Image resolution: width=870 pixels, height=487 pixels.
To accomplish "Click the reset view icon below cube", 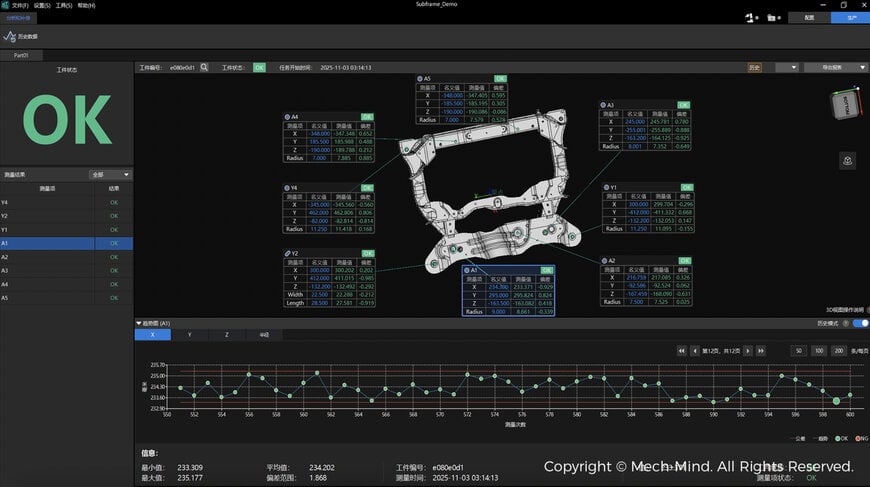I will (847, 161).
